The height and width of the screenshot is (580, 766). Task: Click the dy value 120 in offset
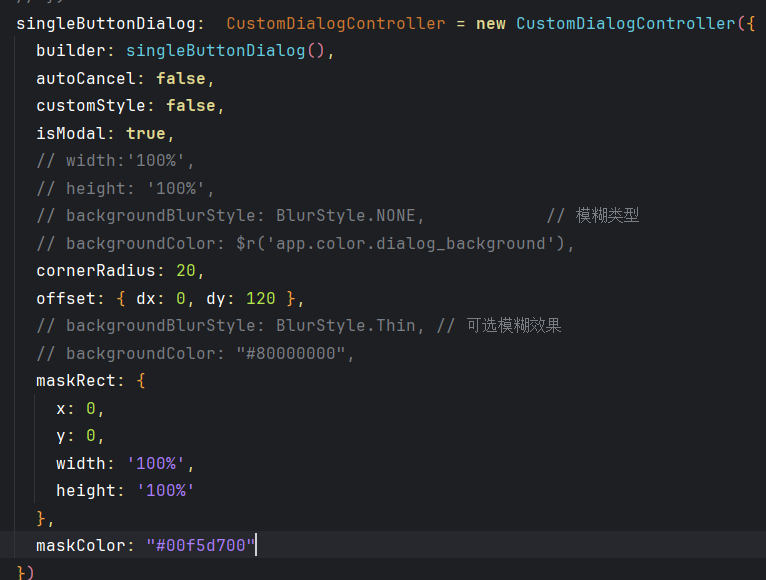[x=260, y=298]
